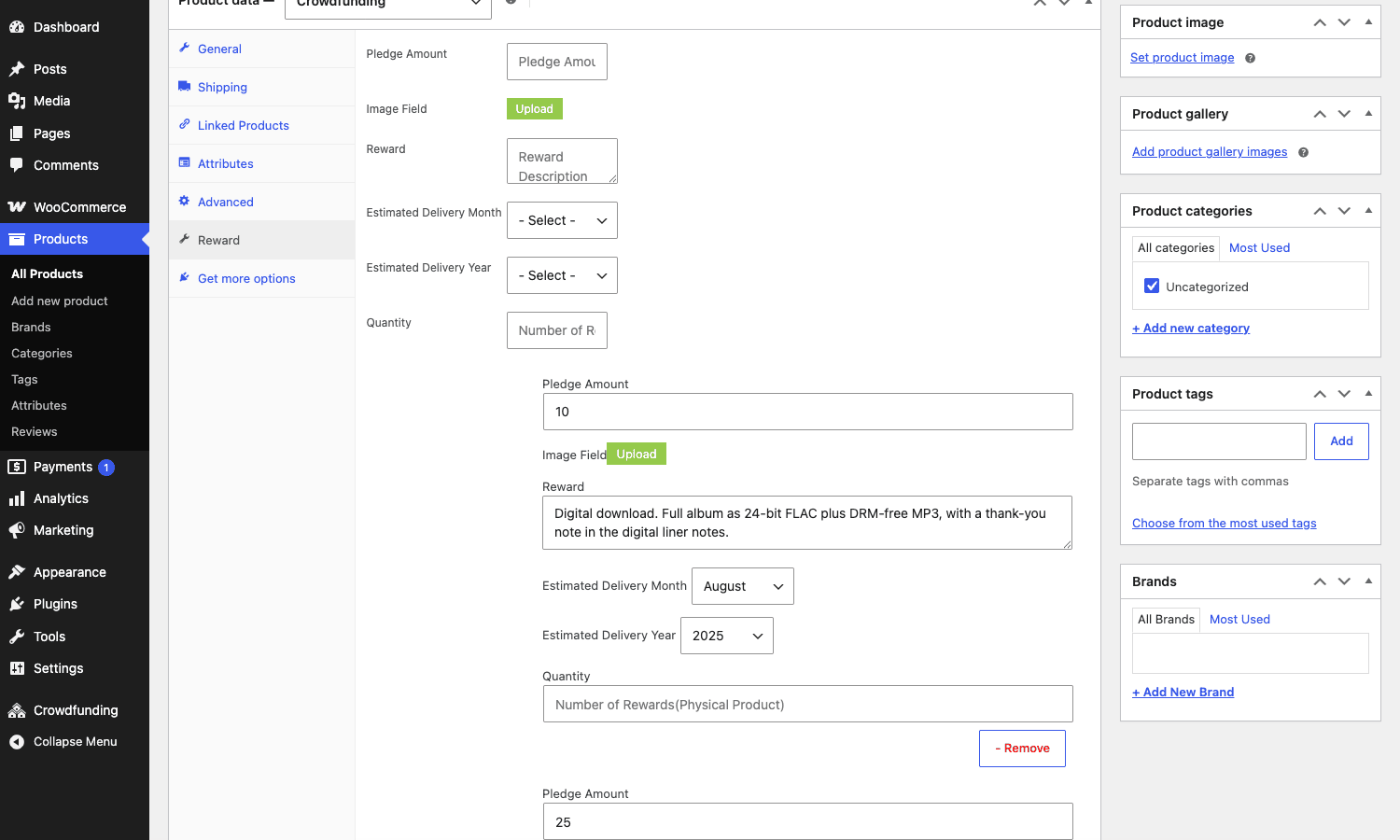
Task: Click the Number of Rewards(Physical Product) field
Action: [x=808, y=704]
